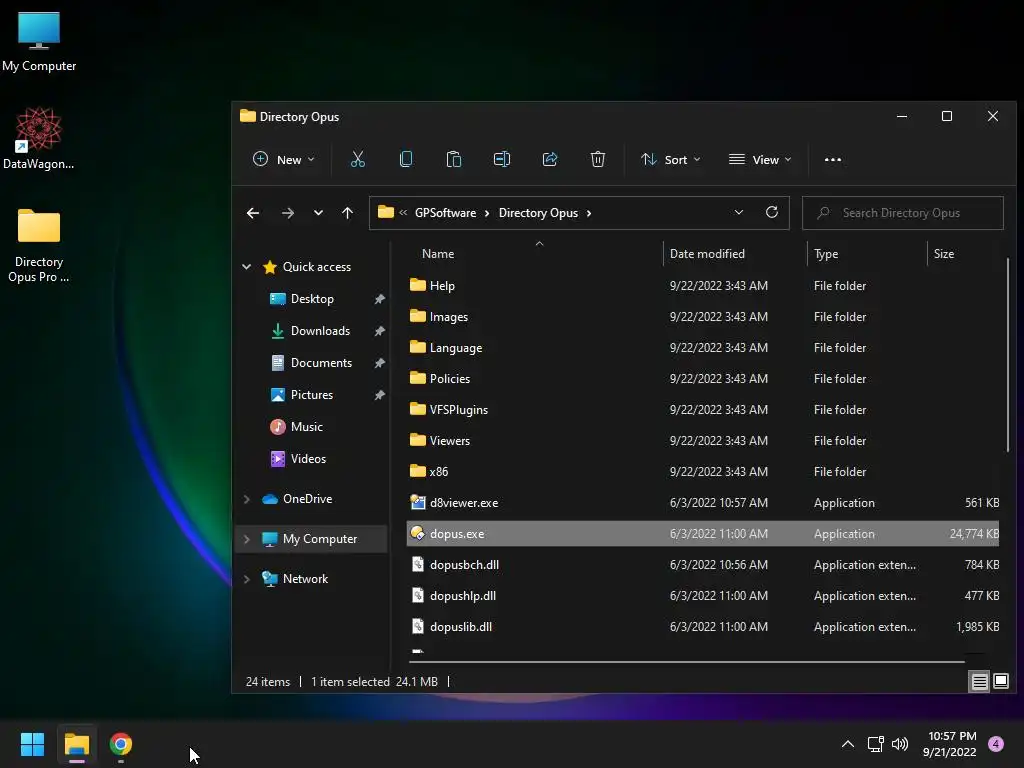Select the Policies folder

click(703, 379)
